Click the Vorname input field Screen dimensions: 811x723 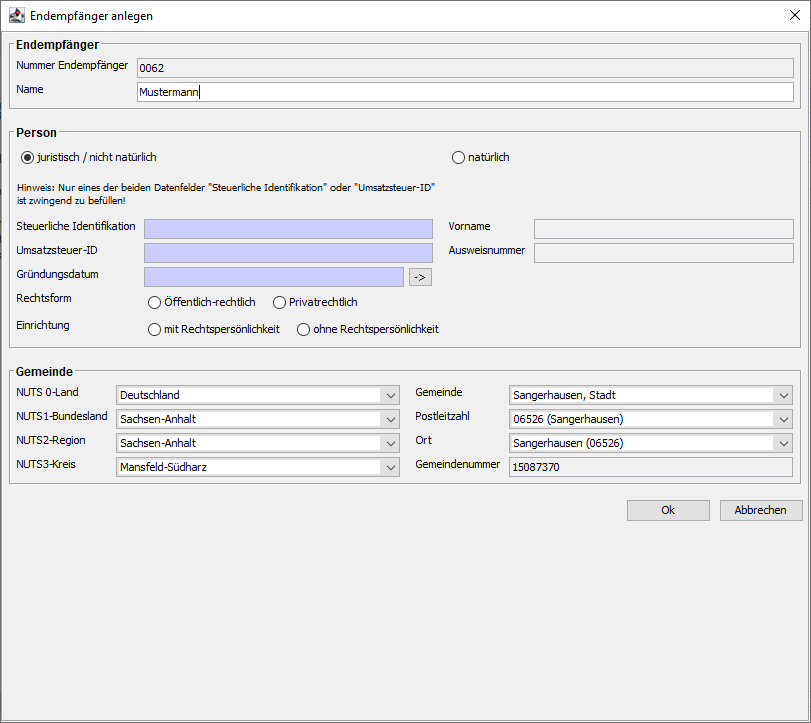[664, 229]
